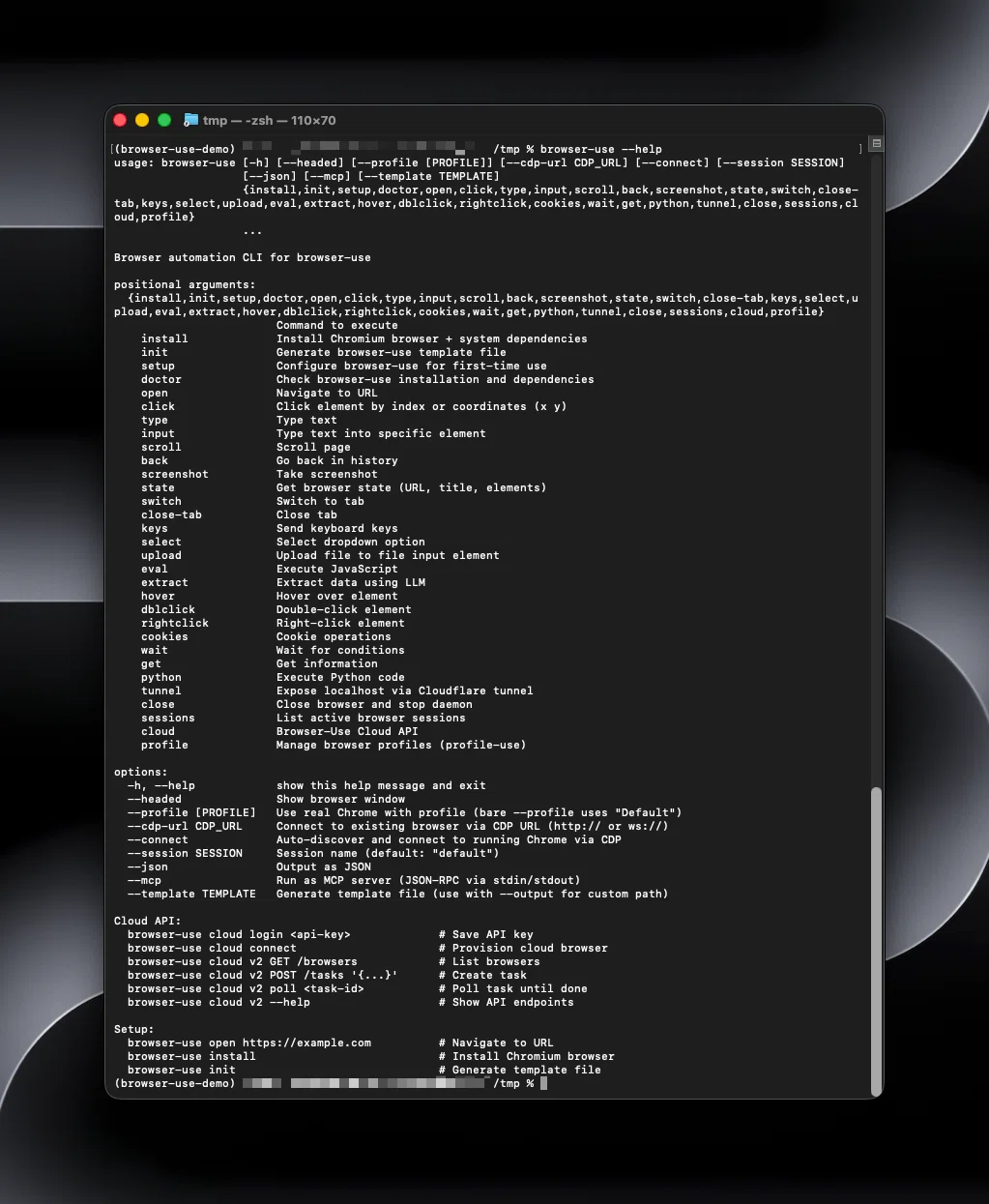Viewport: 989px width, 1204px height.
Task: Click 'Hover over element' description
Action: [x=337, y=596]
